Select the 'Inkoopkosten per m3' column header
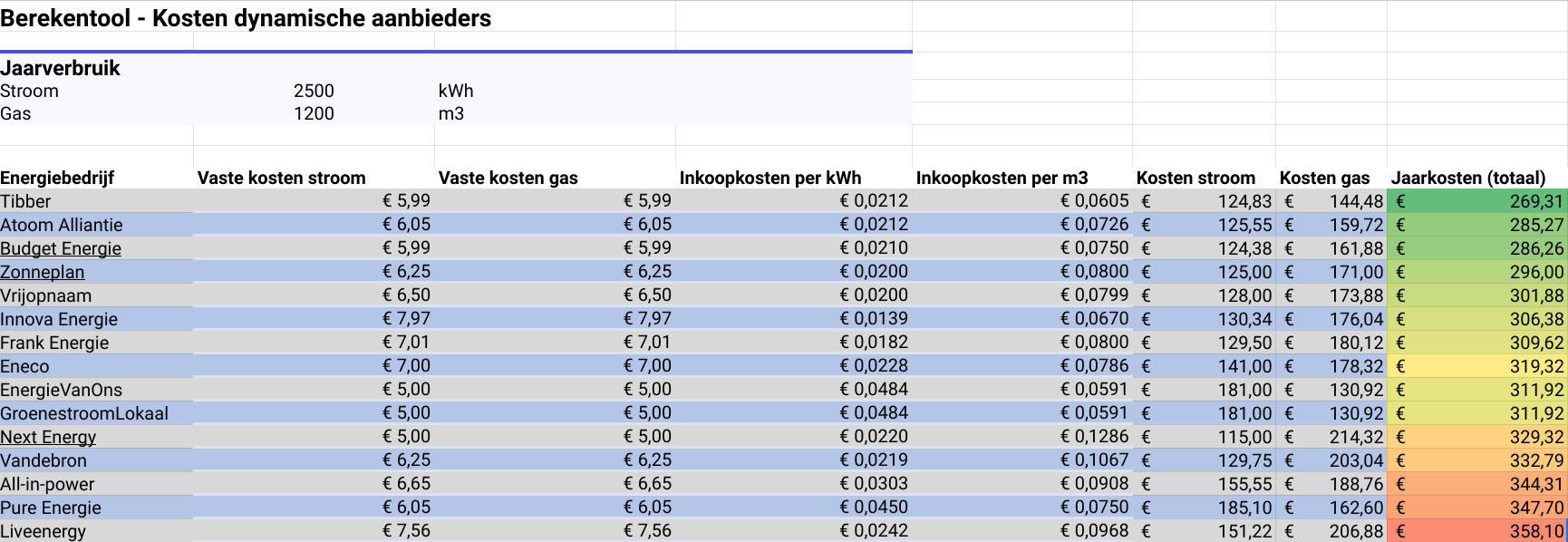Screen dimensions: 1568x542 tap(1002, 178)
